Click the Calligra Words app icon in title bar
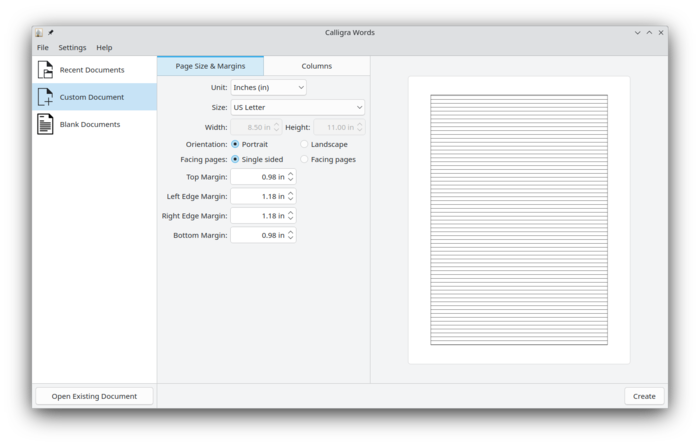 39,33
